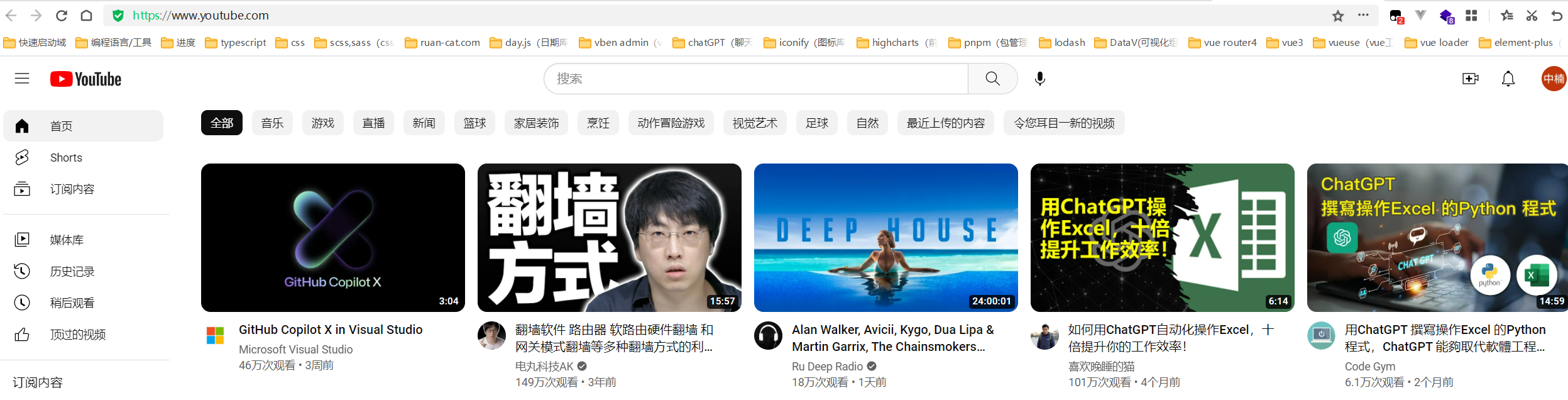Reload the page with refresh icon

coord(62,16)
